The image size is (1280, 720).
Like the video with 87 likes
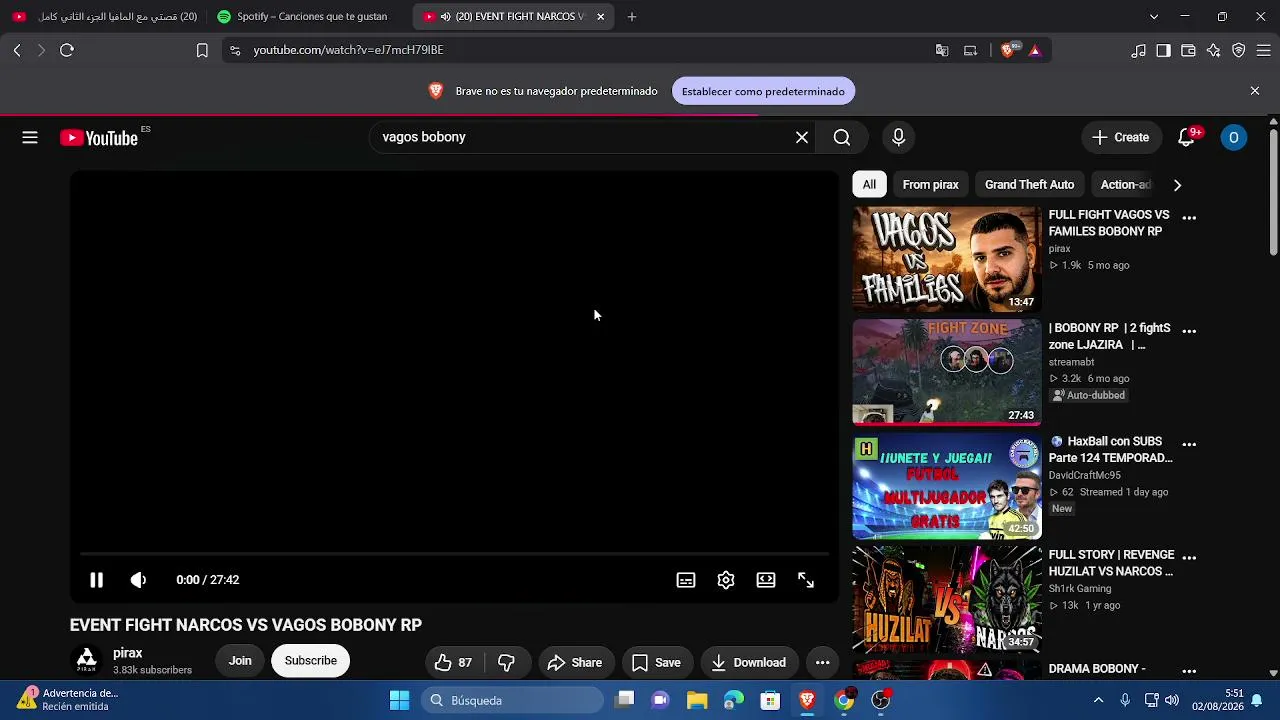click(454, 662)
